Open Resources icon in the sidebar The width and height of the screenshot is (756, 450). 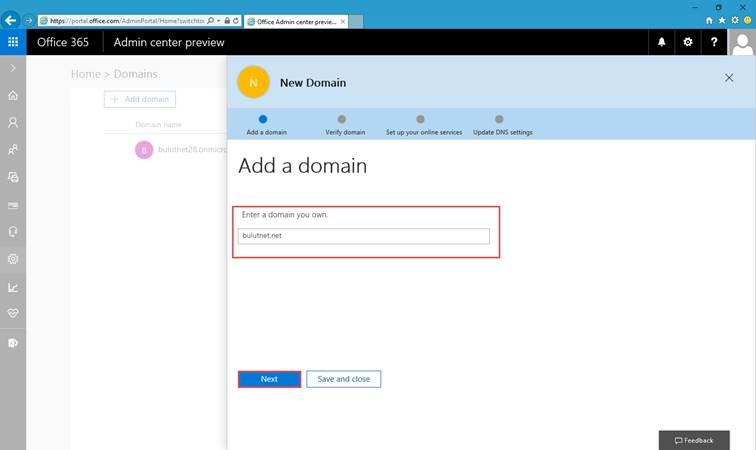pyautogui.click(x=13, y=177)
